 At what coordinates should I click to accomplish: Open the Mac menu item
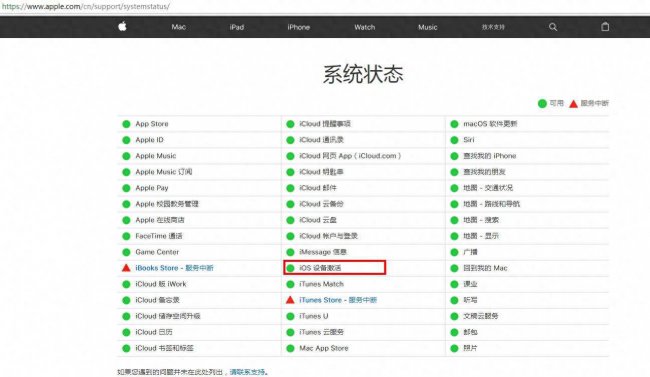click(x=179, y=27)
